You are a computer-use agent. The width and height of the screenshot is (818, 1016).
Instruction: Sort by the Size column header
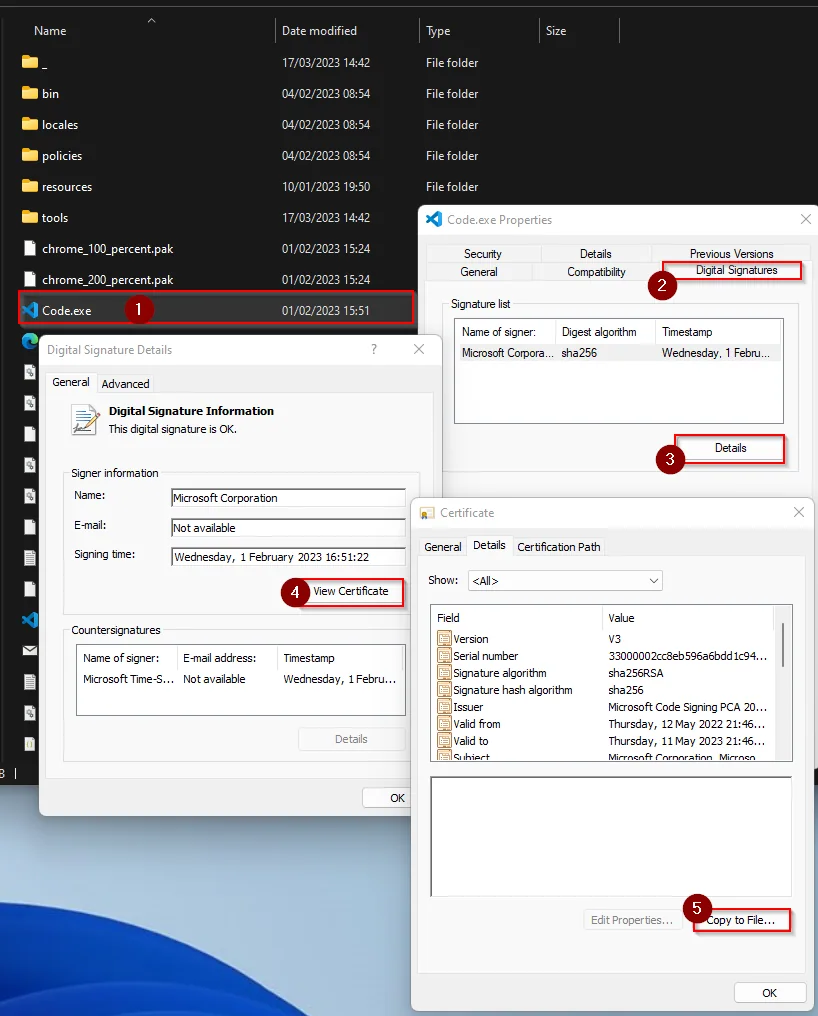click(555, 30)
